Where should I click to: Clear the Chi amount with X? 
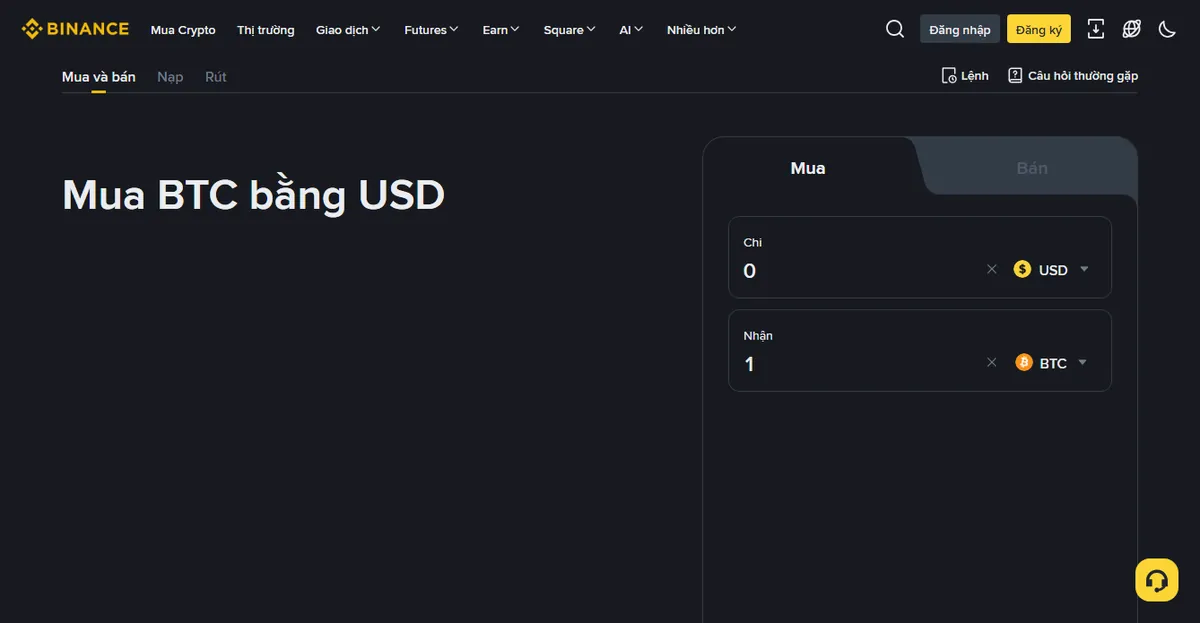(992, 269)
